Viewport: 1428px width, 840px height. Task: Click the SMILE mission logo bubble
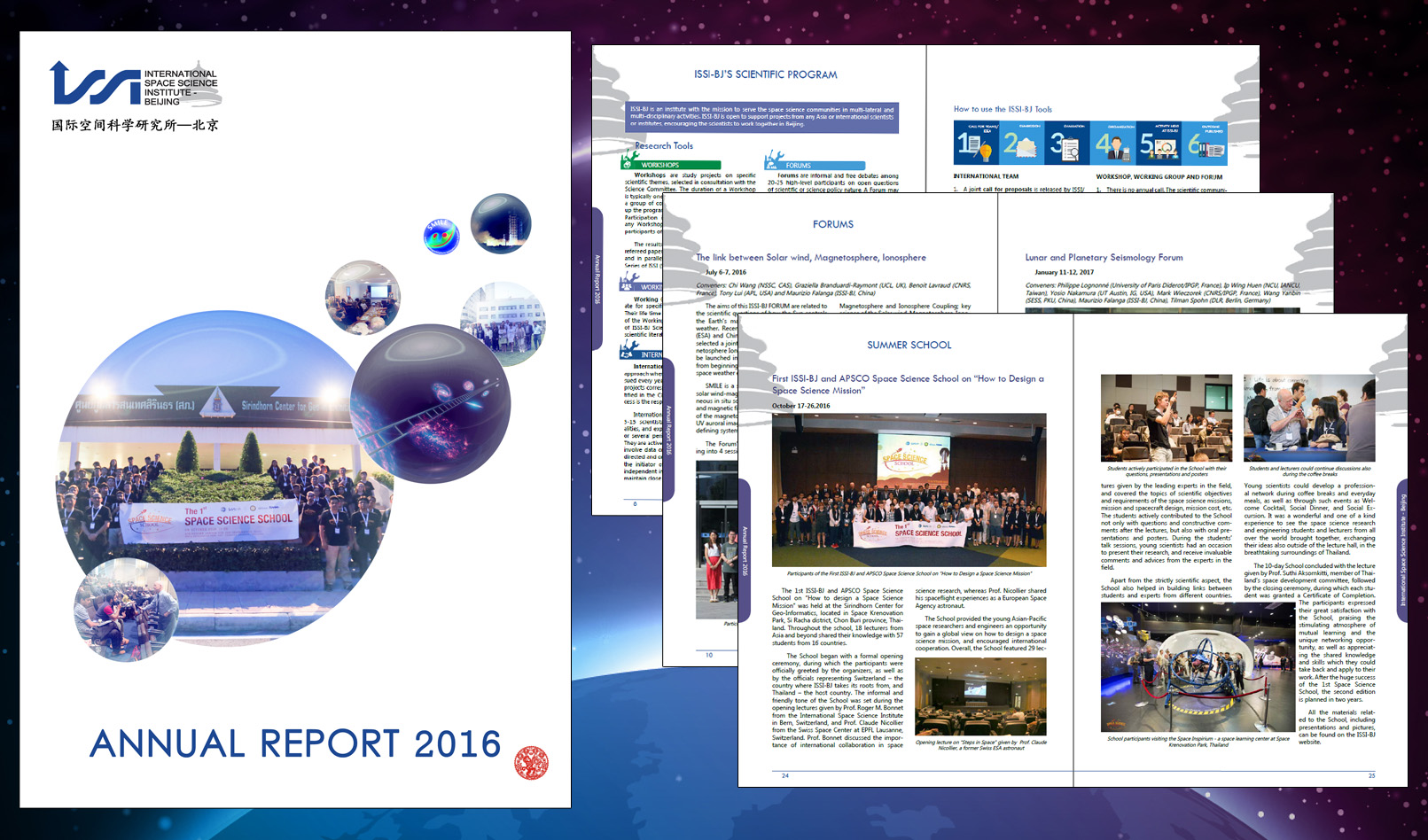point(441,236)
